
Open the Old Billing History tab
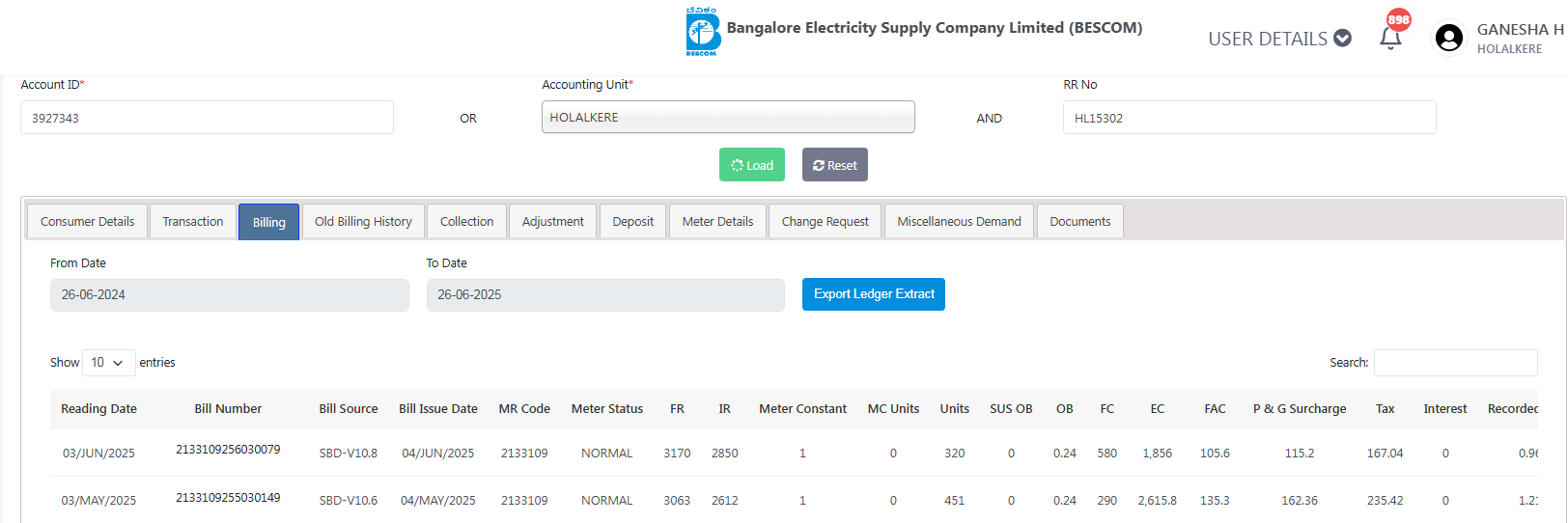[363, 222]
